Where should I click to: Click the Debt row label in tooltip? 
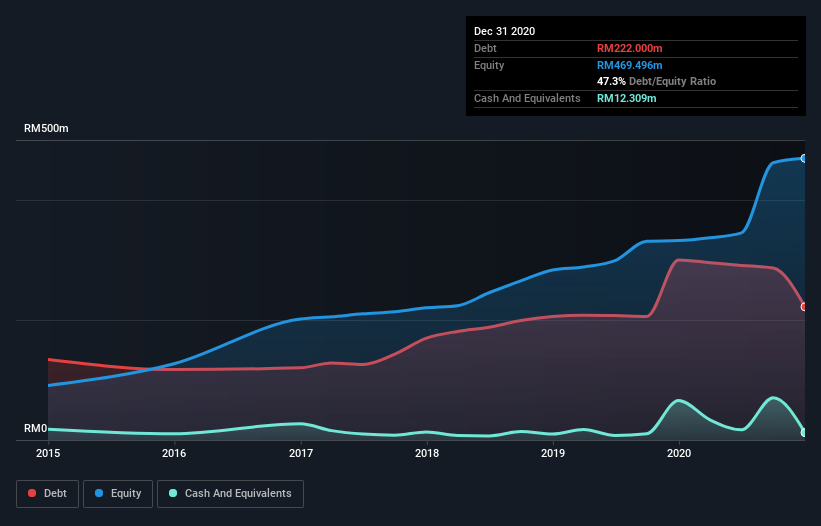pyautogui.click(x=485, y=48)
